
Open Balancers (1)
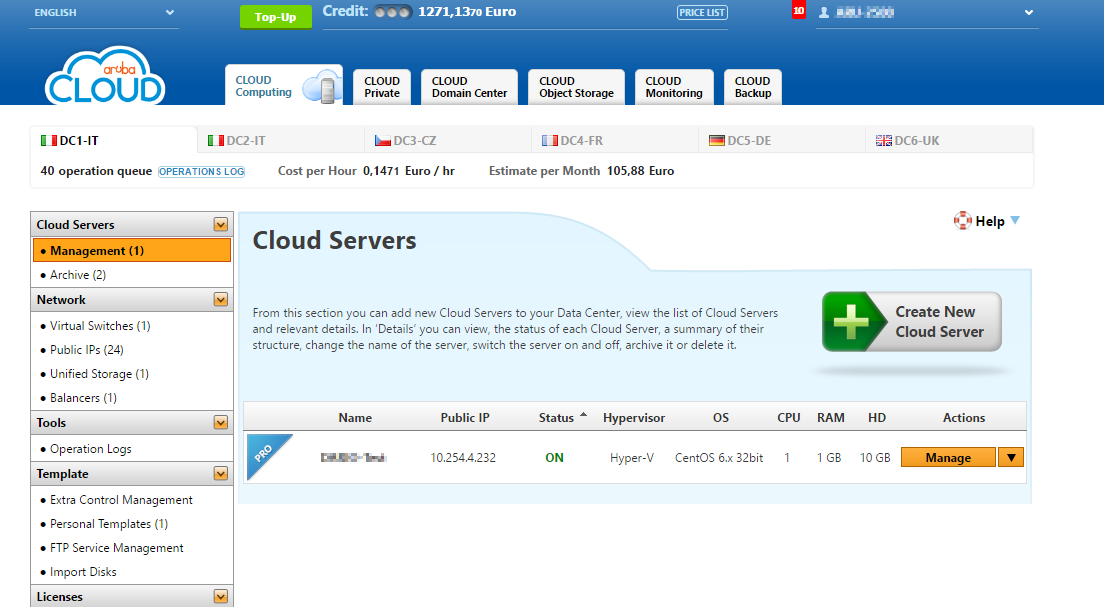83,398
